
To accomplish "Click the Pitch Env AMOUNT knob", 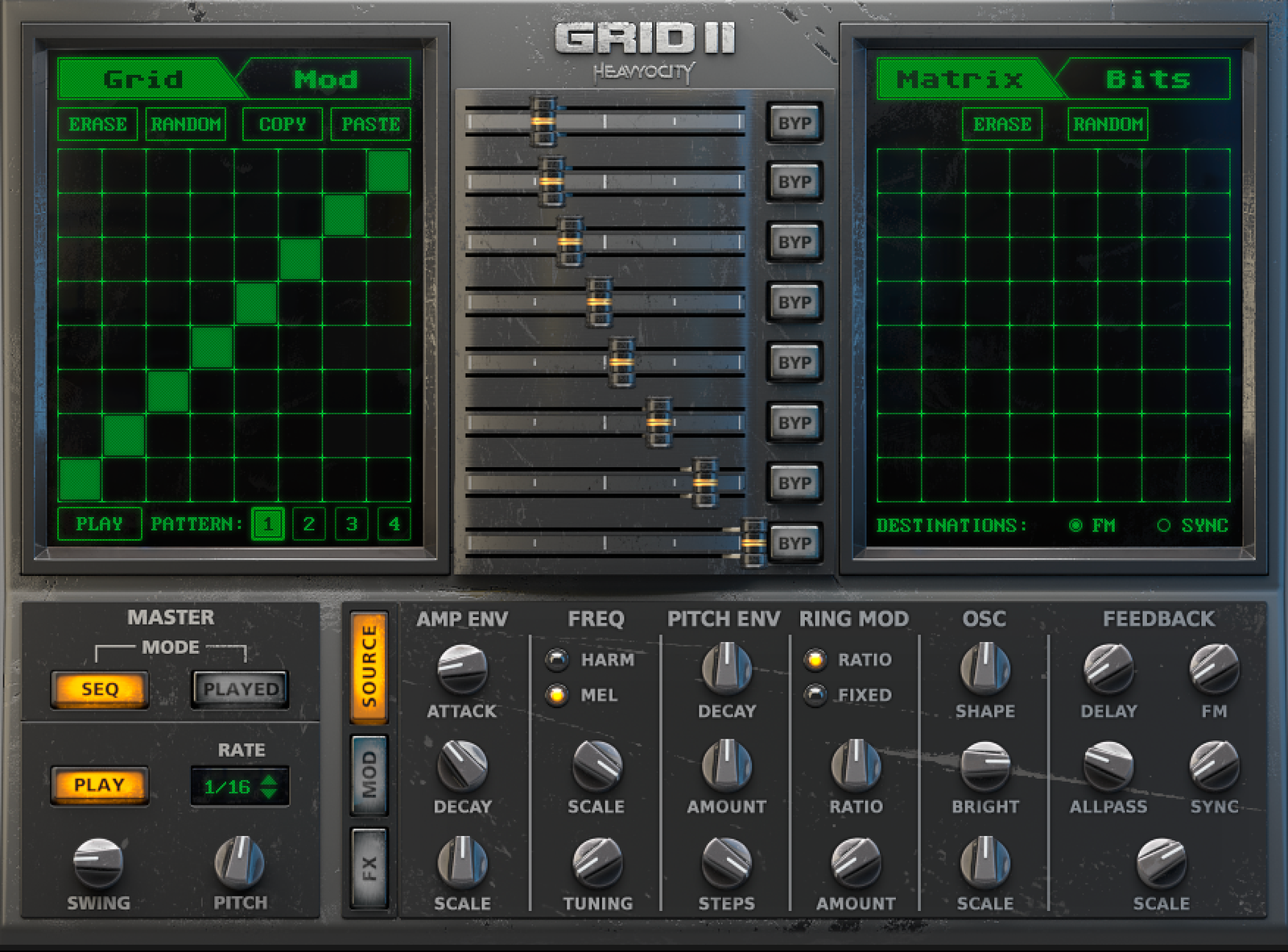I will 726,765.
